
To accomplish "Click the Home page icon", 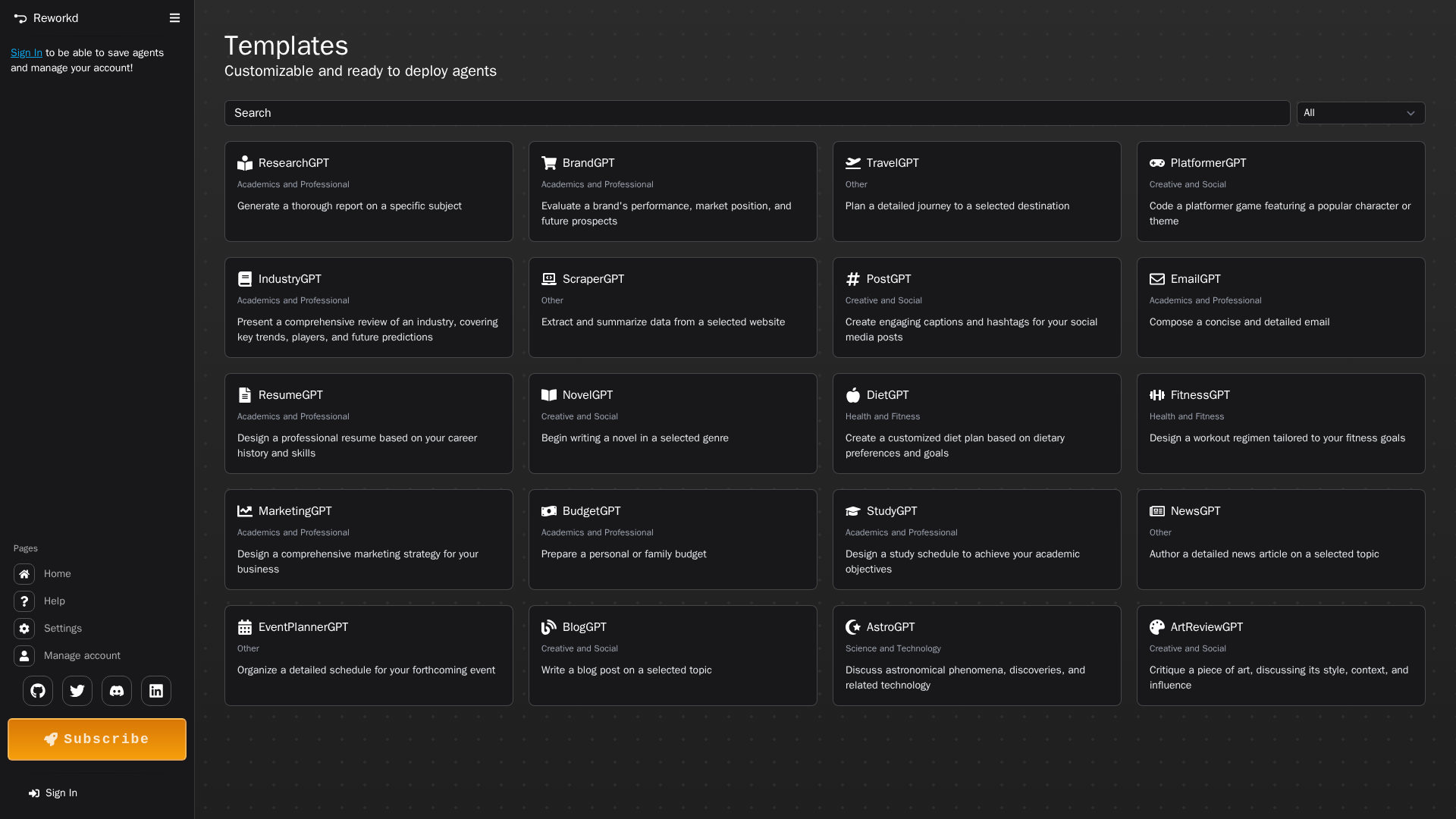I will pyautogui.click(x=24, y=574).
